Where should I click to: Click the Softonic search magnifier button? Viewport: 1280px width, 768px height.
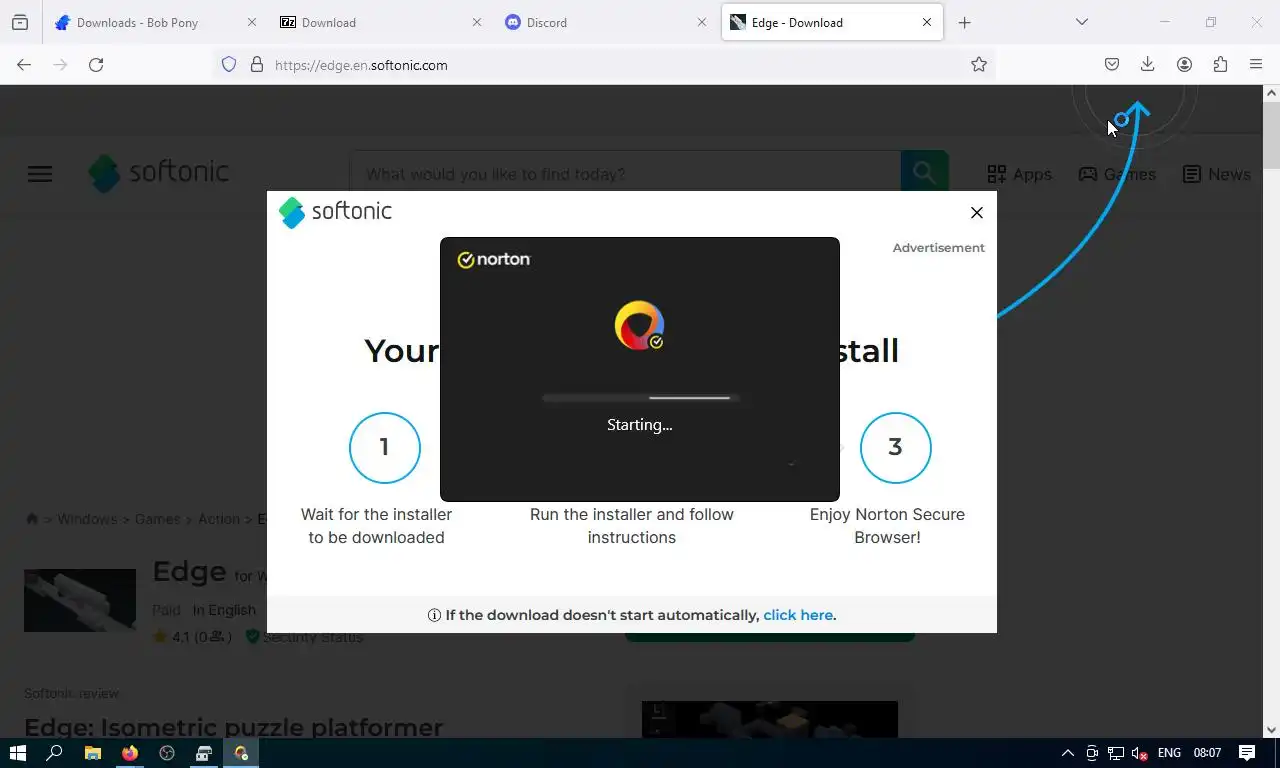coord(924,174)
